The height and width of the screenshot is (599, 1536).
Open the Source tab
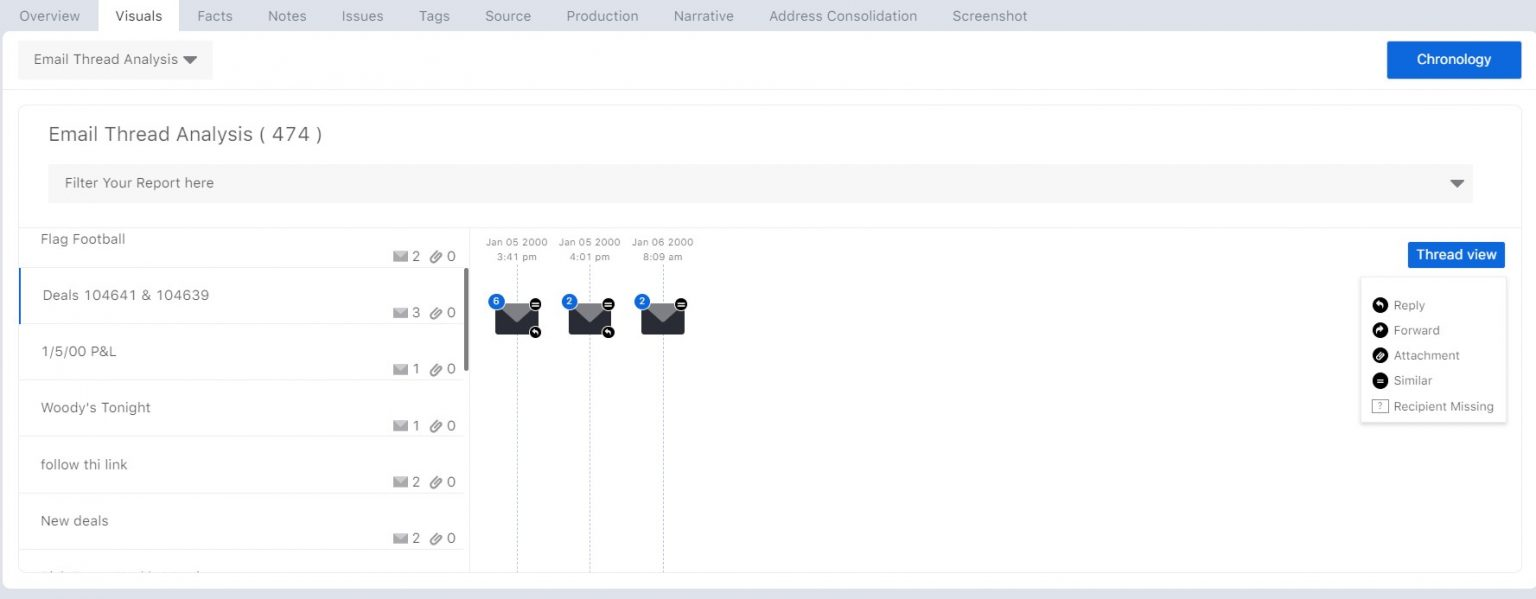tap(508, 16)
